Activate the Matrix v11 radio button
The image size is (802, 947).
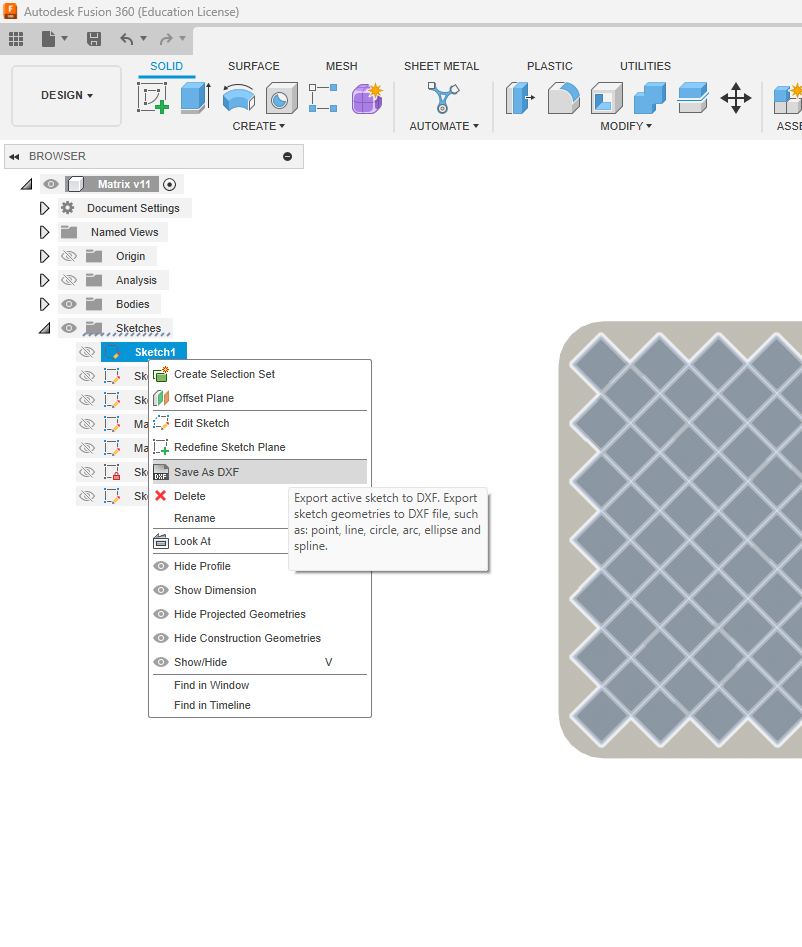169,184
